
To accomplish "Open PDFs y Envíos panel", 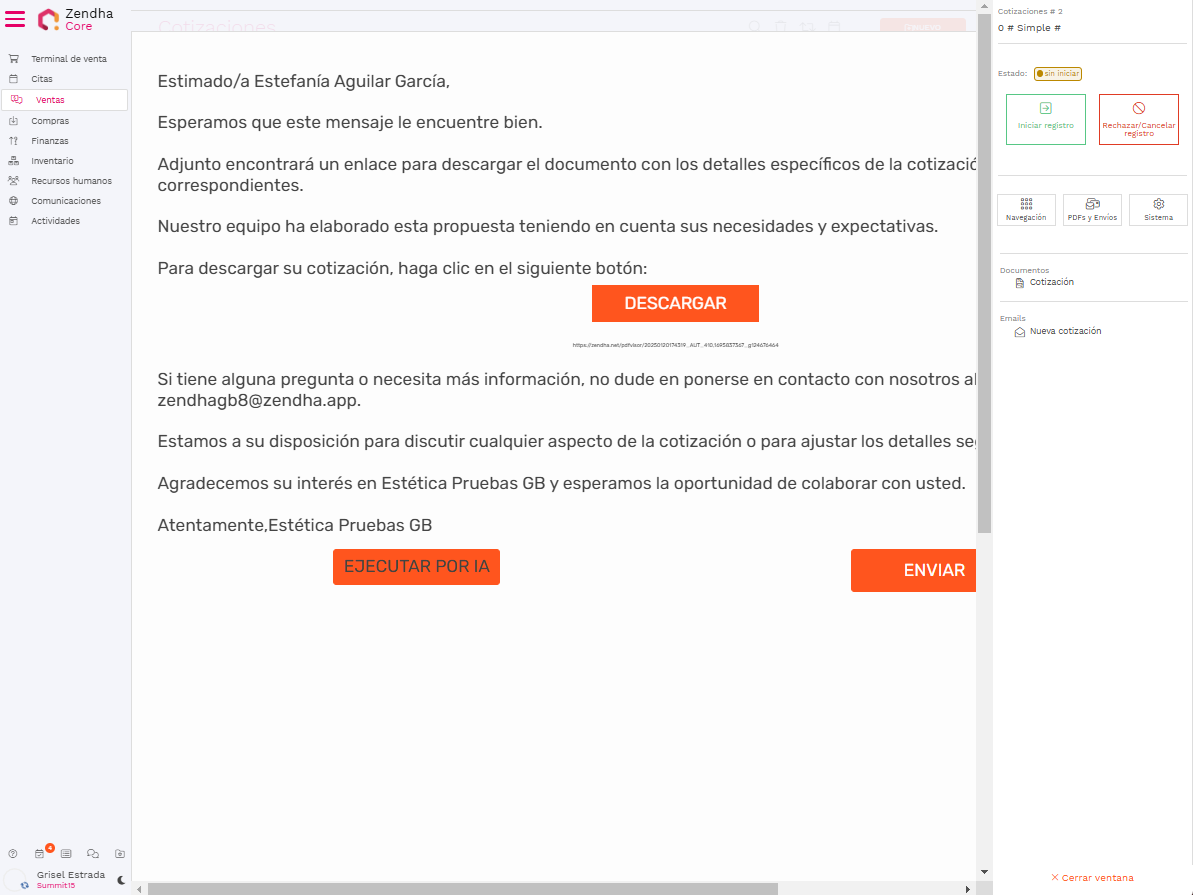I will (x=1092, y=210).
